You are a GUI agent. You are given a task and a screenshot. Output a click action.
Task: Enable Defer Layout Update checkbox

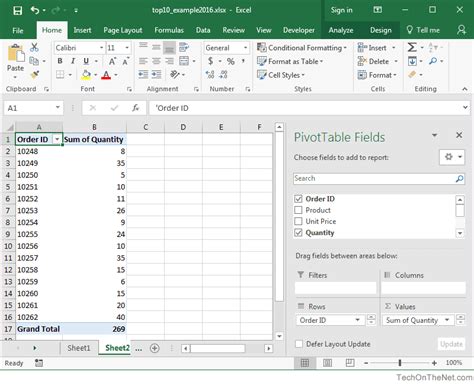299,344
